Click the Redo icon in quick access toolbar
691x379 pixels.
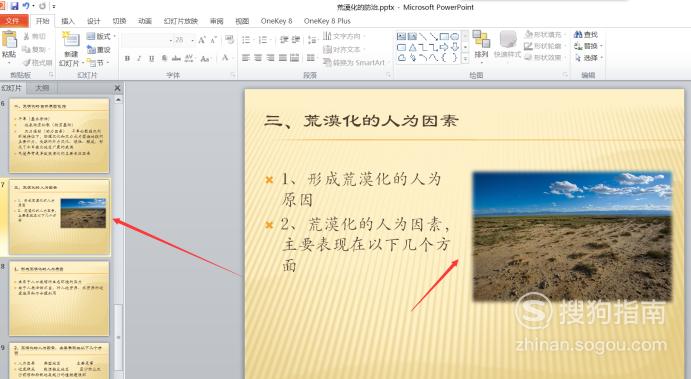coord(42,6)
